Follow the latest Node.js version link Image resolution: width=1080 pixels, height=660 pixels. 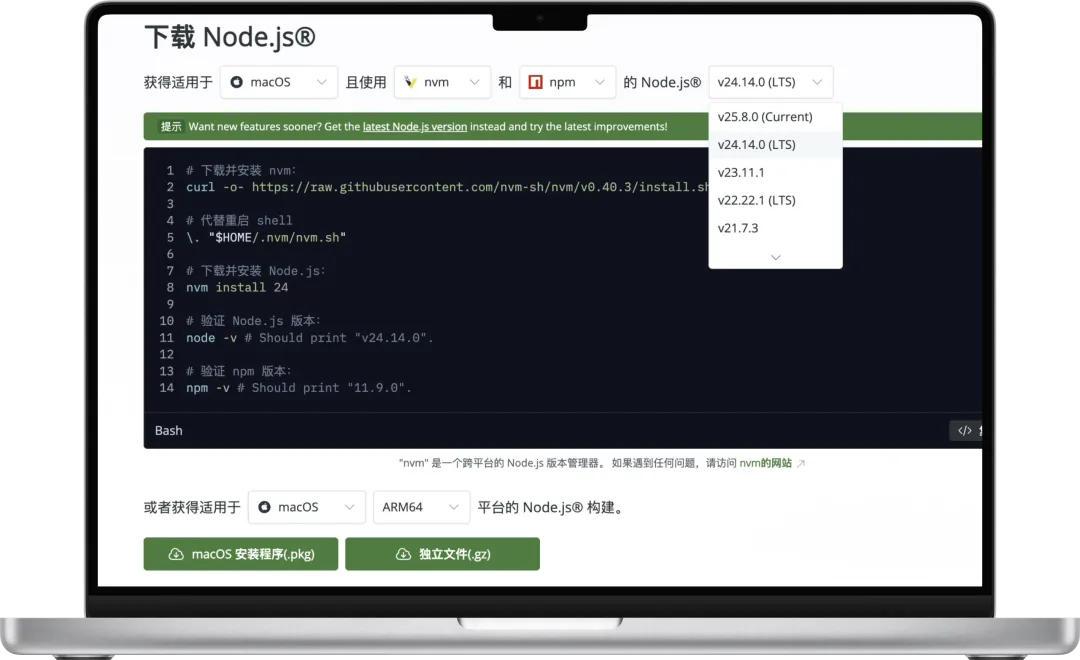click(415, 127)
